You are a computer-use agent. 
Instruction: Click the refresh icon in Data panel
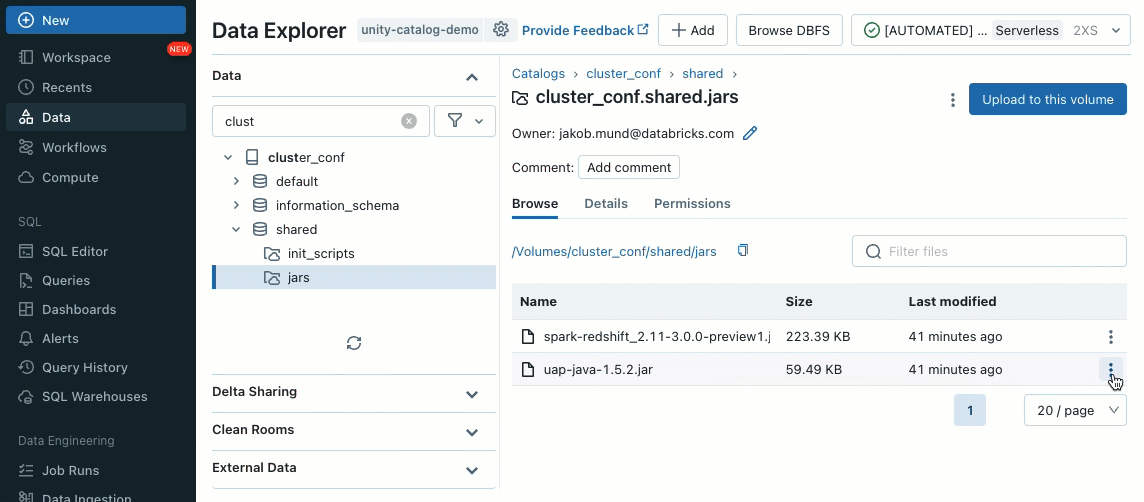(x=354, y=343)
